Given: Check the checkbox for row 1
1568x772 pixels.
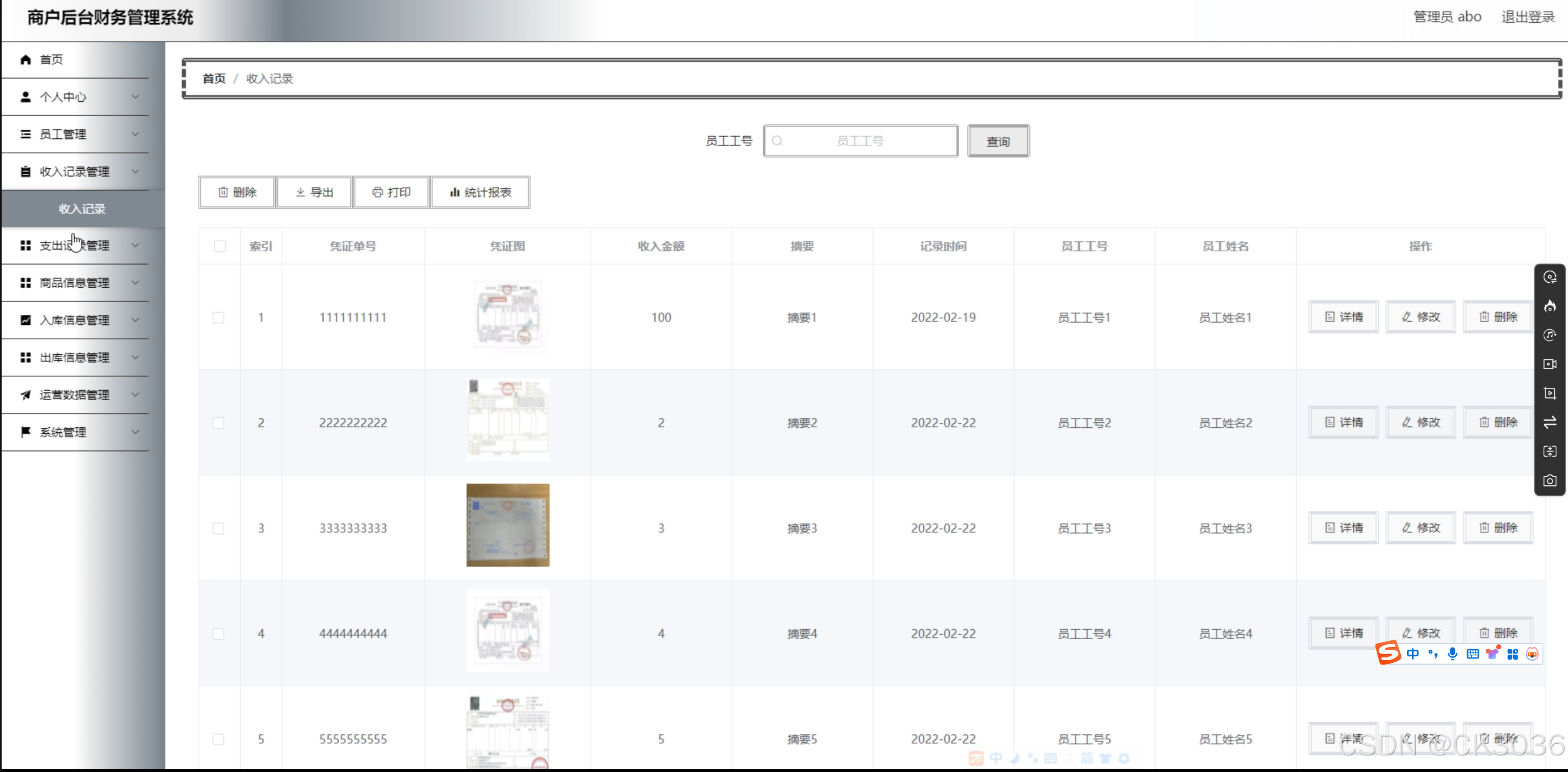Looking at the screenshot, I should point(219,318).
